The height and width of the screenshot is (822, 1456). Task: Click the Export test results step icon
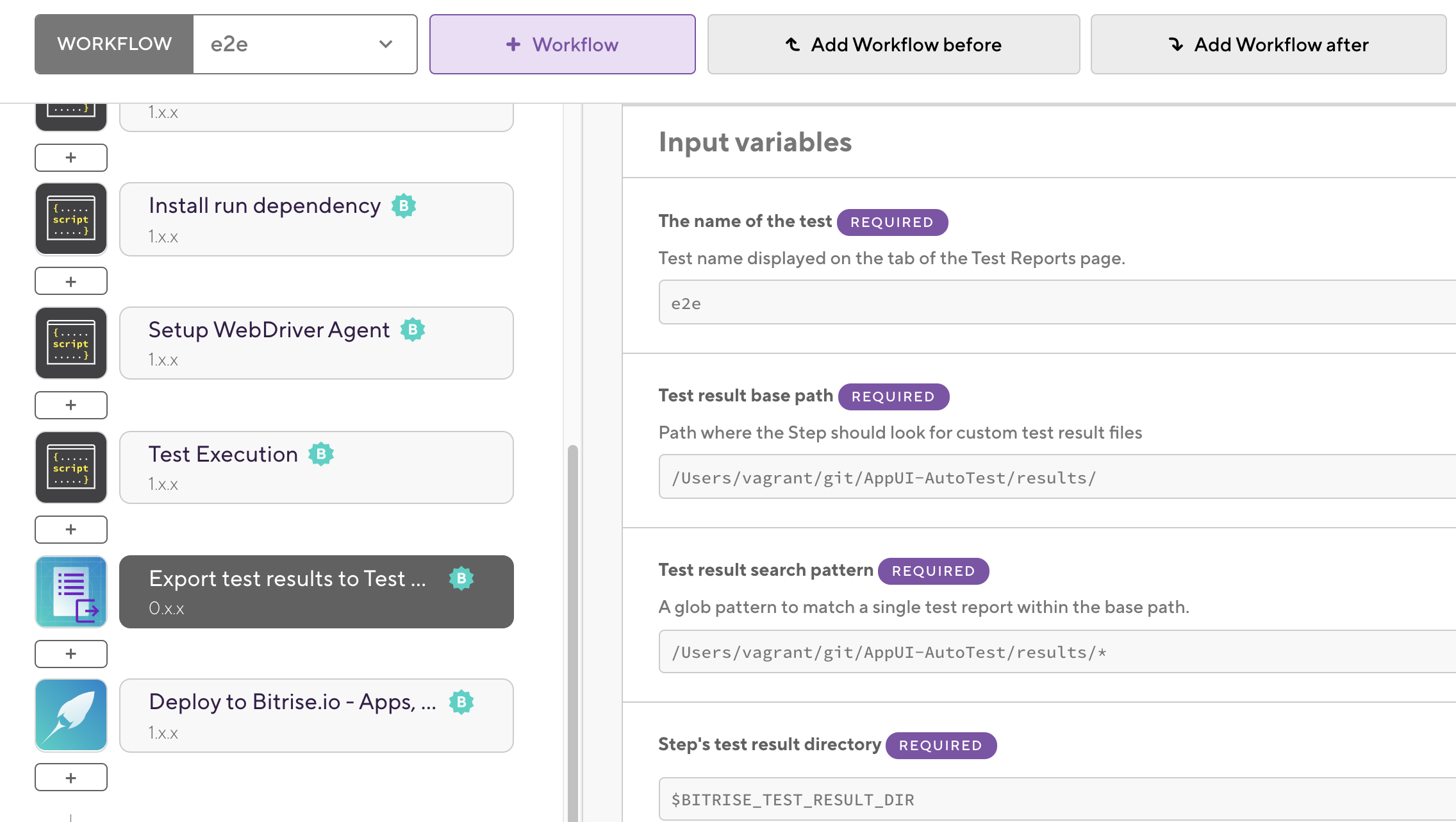[71, 592]
